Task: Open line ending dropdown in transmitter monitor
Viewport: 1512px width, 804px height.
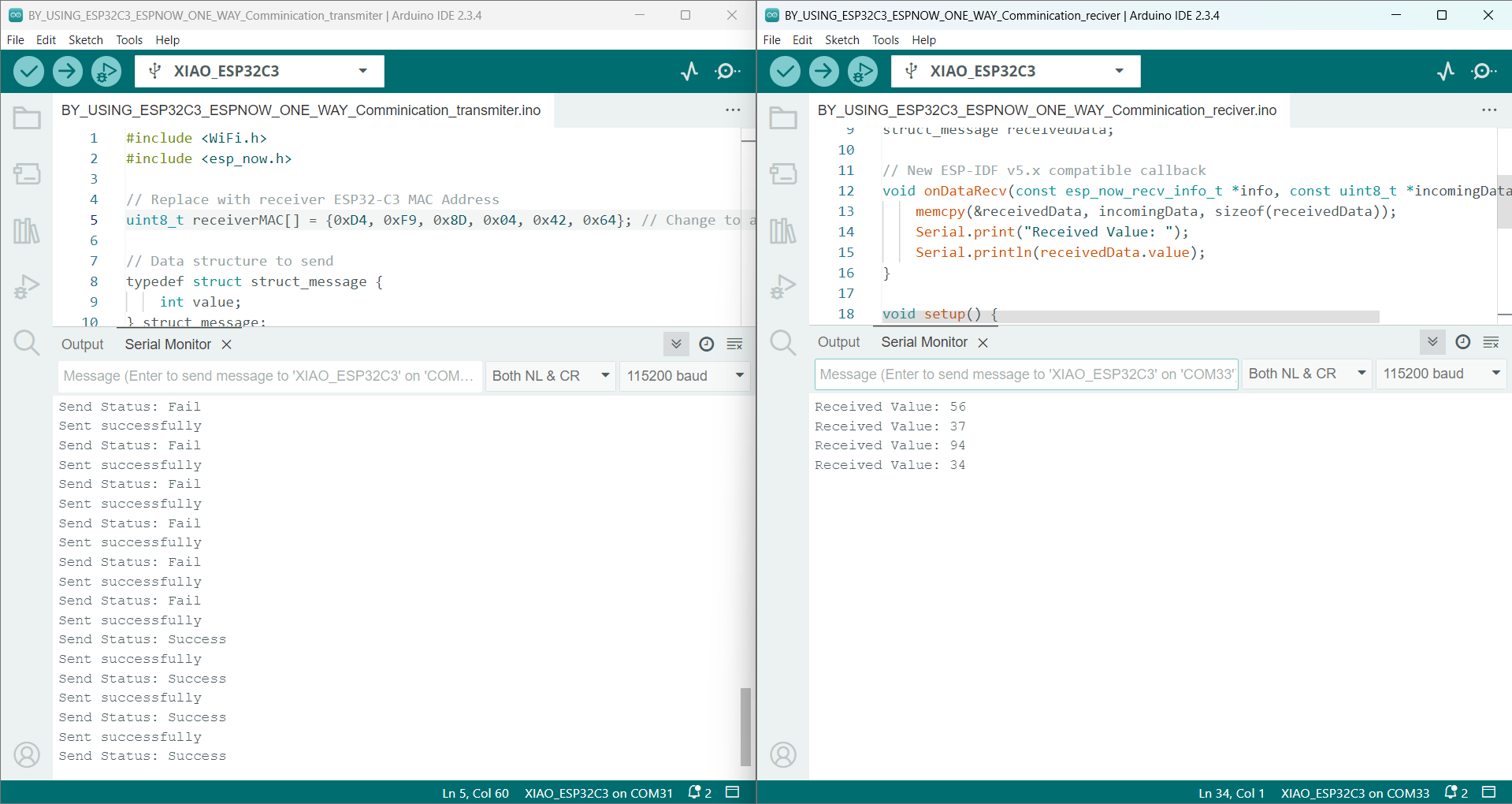Action: (551, 376)
